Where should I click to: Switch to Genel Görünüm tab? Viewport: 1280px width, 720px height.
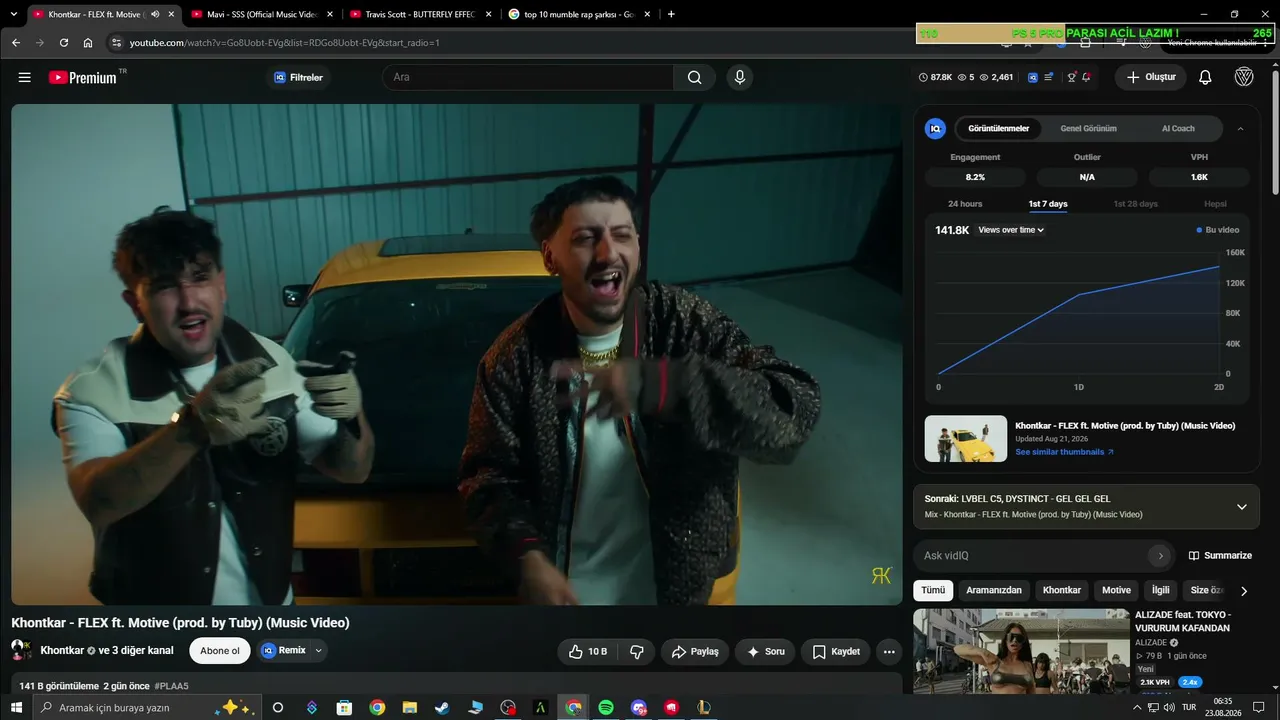1088,128
